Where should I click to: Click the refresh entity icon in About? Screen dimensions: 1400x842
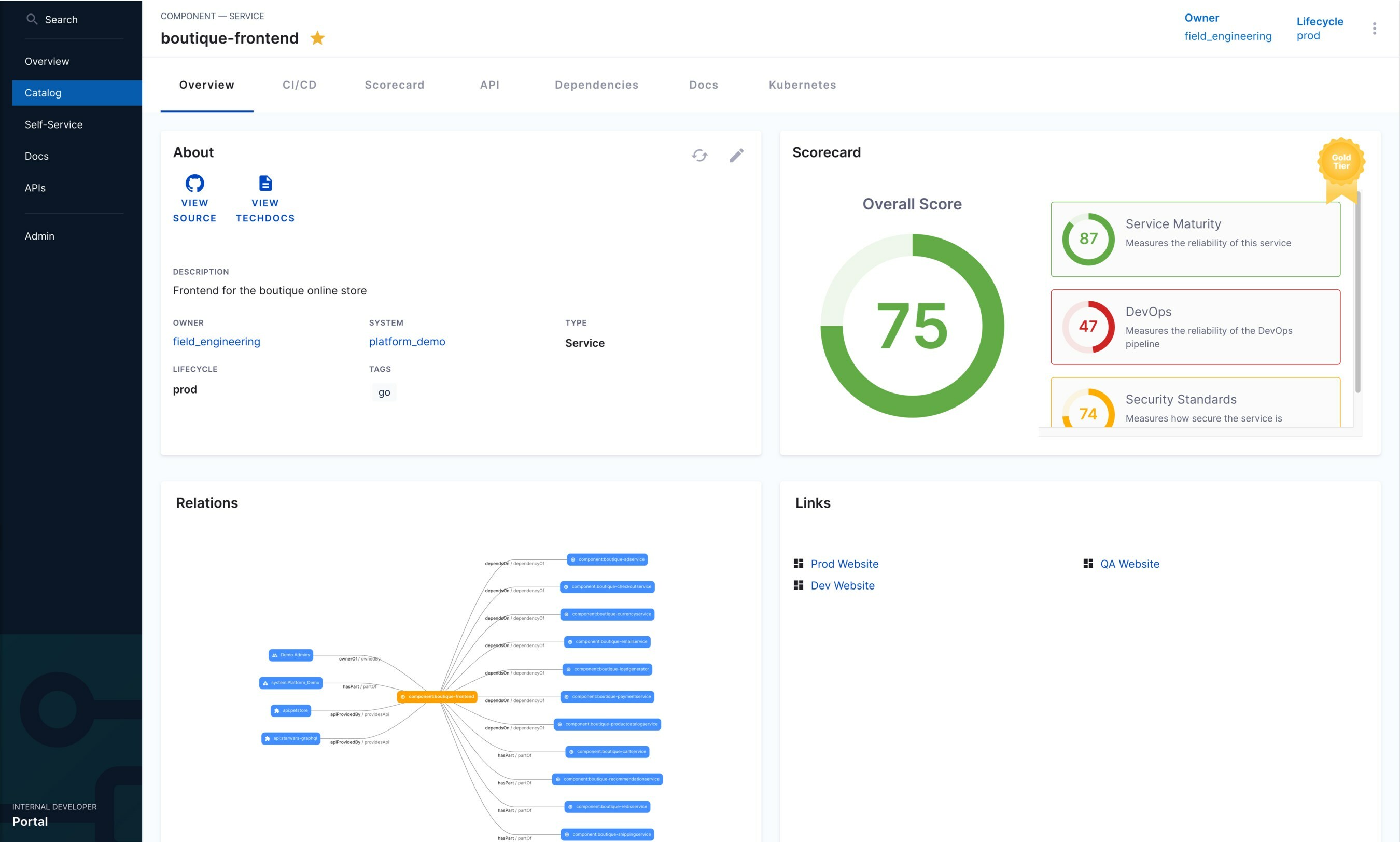699,155
